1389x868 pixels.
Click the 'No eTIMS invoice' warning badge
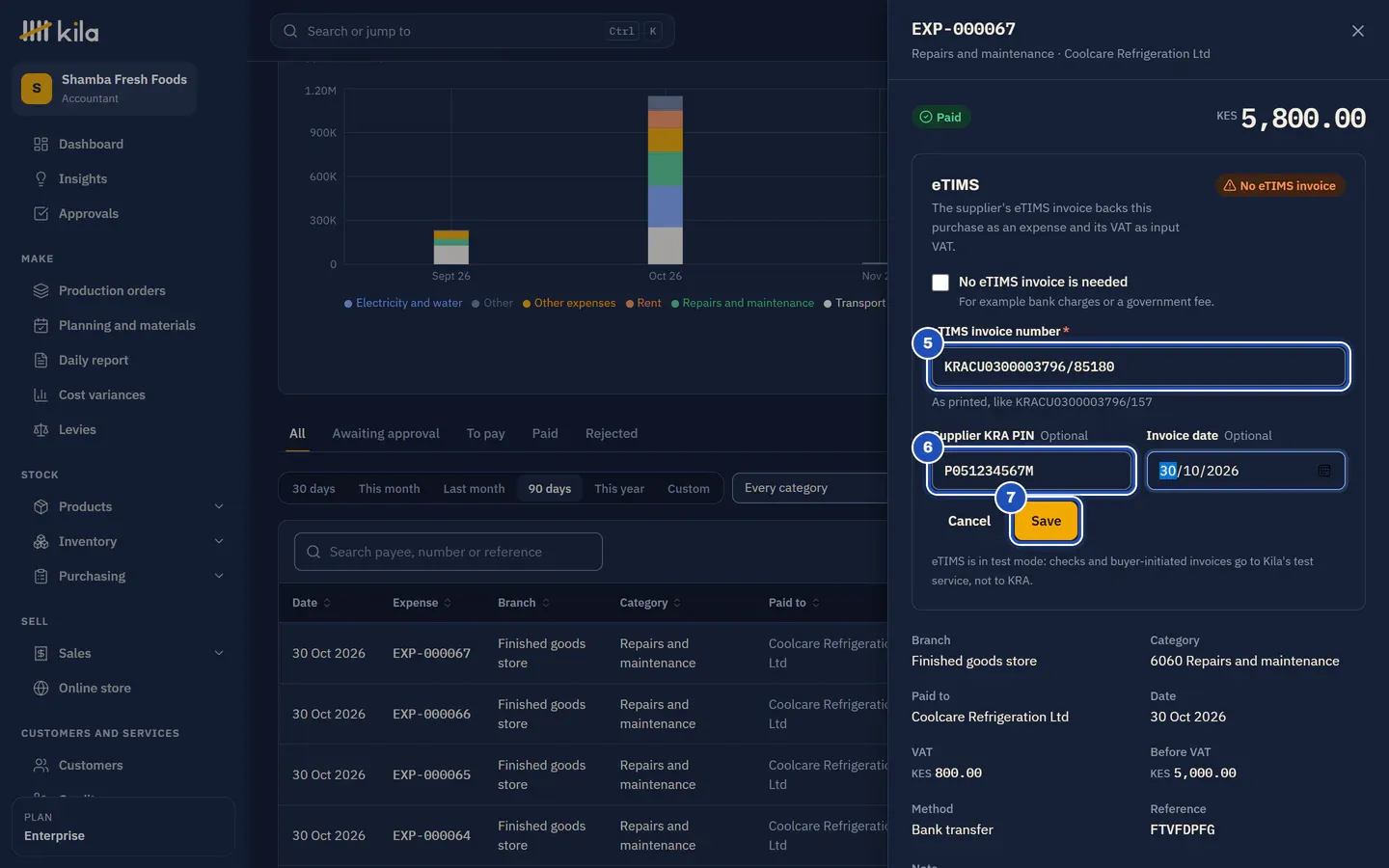point(1280,185)
